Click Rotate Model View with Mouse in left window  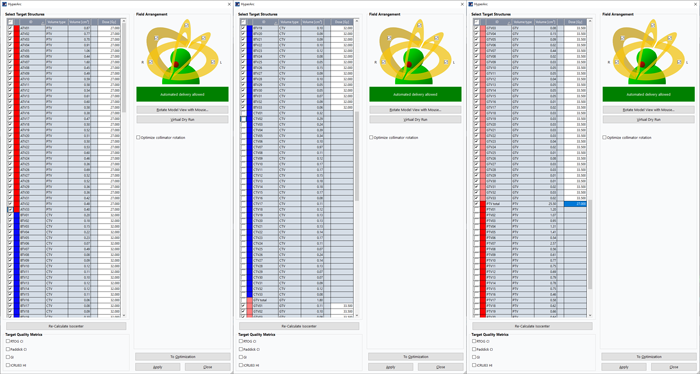click(x=182, y=110)
